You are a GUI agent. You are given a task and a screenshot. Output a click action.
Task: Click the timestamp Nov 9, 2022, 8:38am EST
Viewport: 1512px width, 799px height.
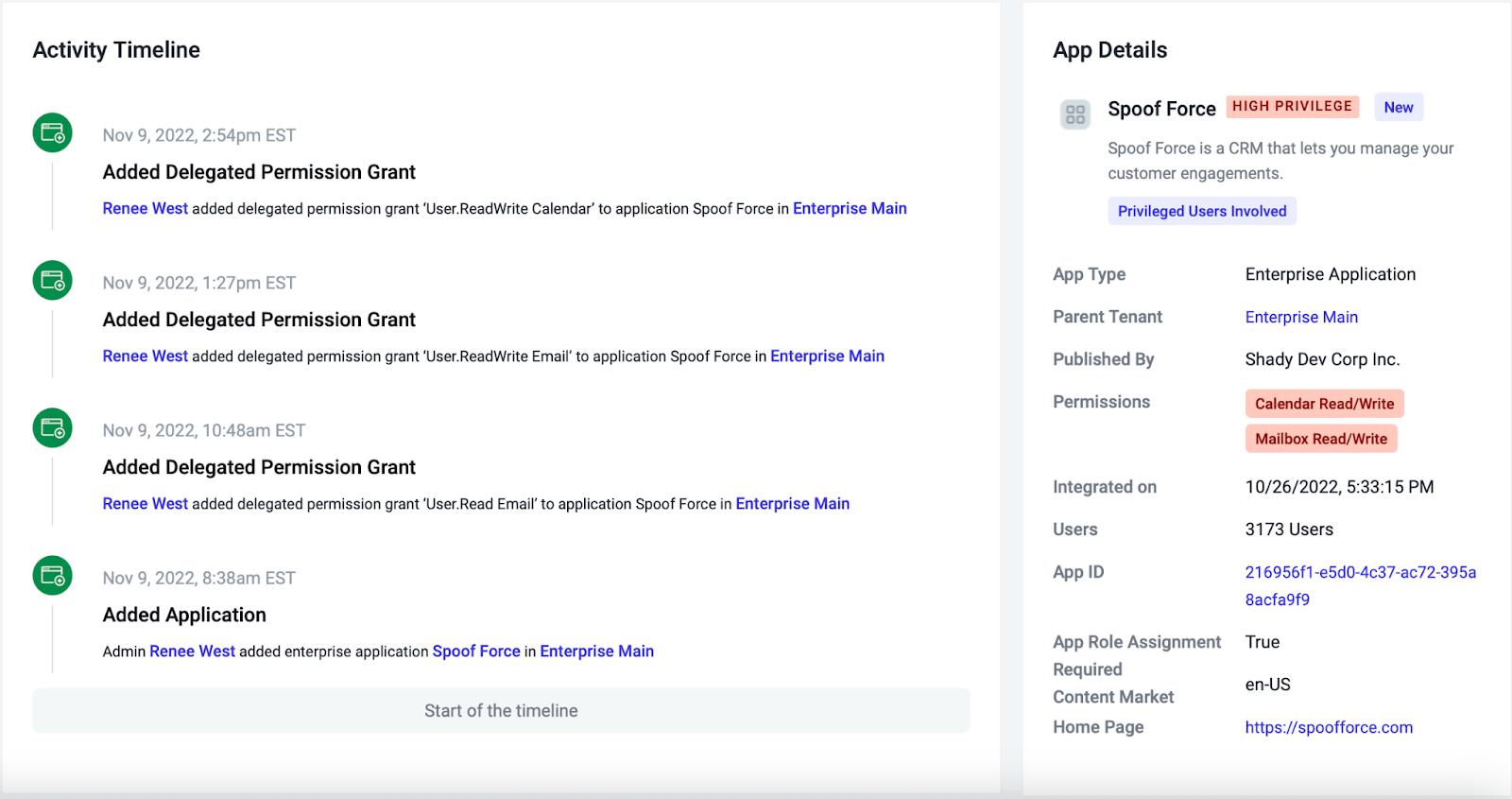tap(199, 578)
